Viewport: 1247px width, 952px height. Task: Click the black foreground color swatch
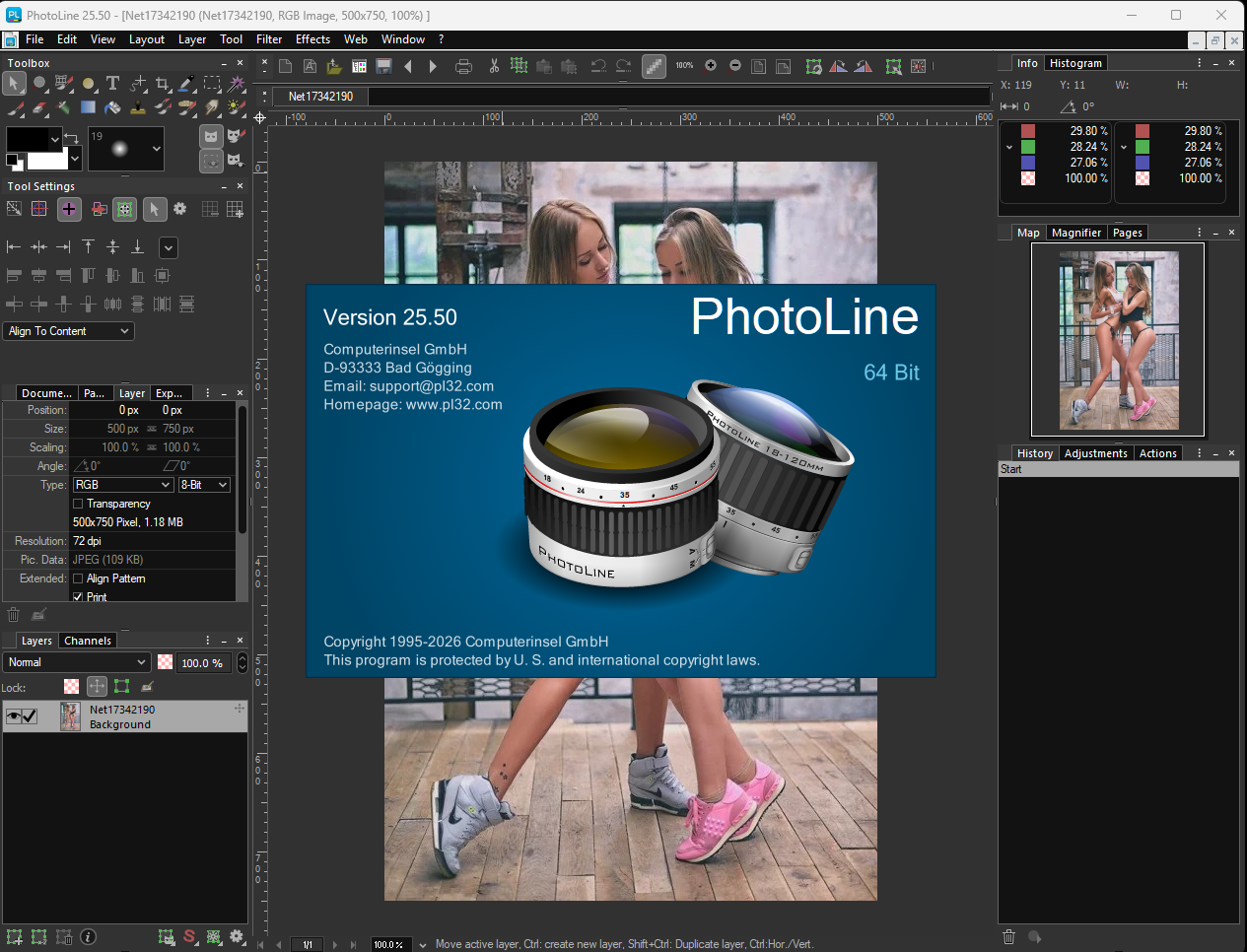click(28, 139)
